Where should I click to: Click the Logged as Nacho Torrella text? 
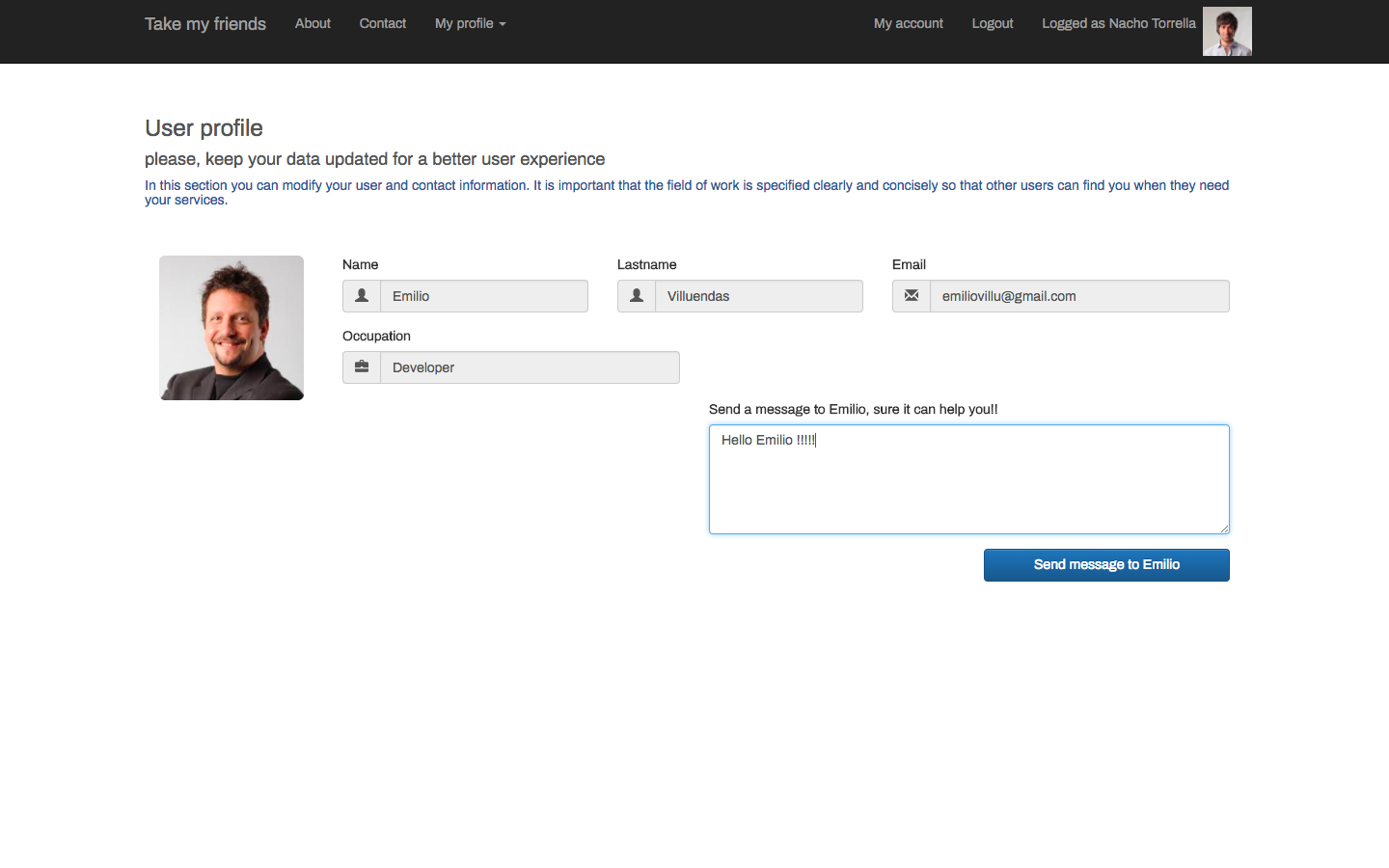1119,23
